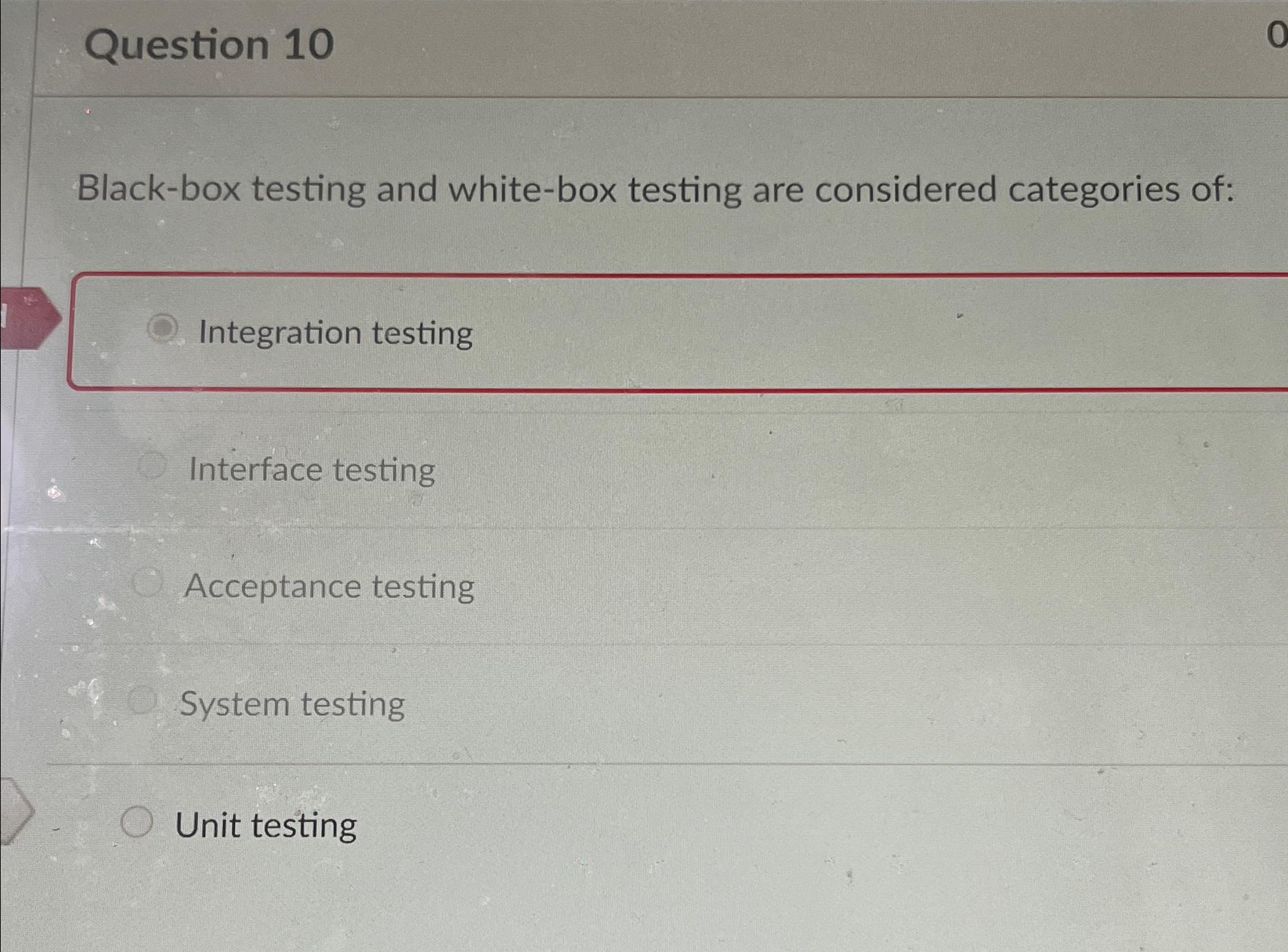1288x952 pixels.
Task: Click the Interface testing answer label
Action: [x=311, y=468]
